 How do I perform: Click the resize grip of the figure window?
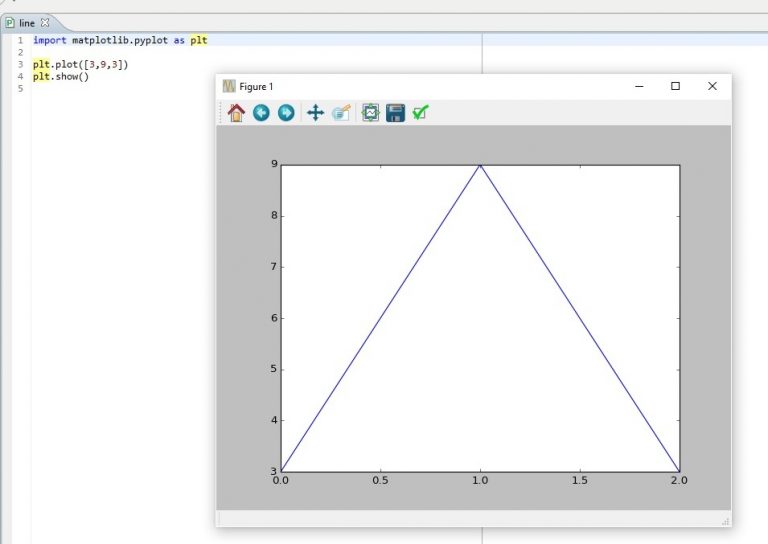(725, 521)
